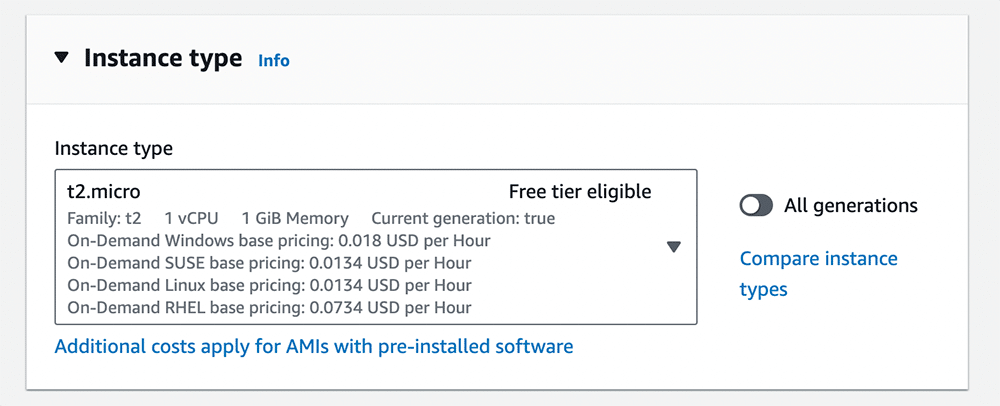
Task: Collapse the Instance type section triangle
Action: 62,58
